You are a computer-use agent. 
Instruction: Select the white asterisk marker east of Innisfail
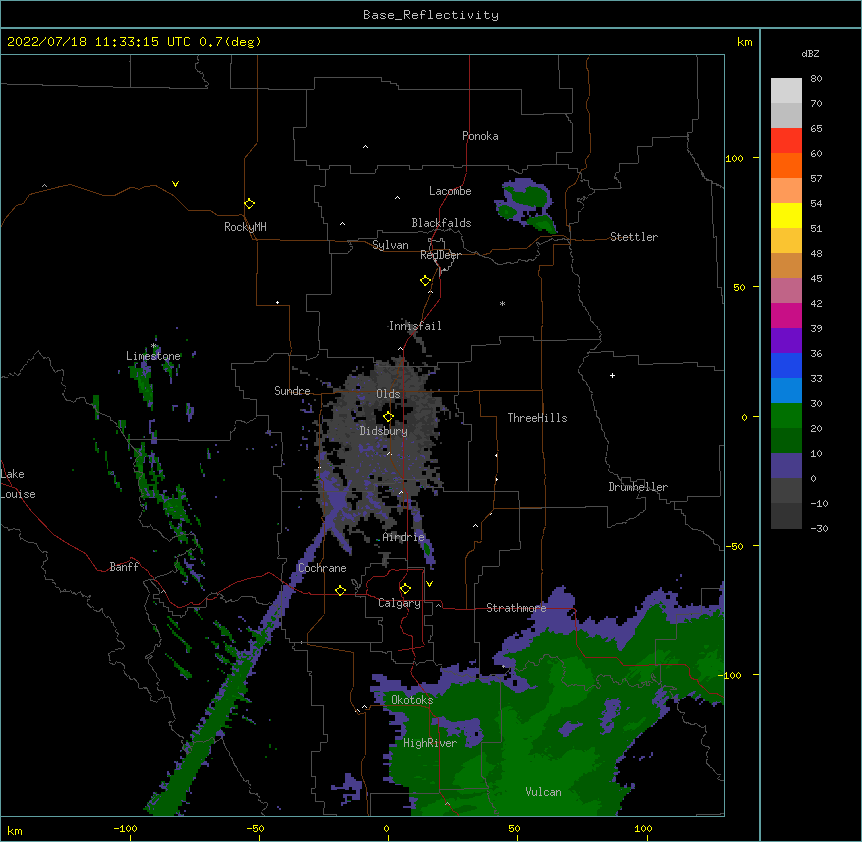point(502,304)
